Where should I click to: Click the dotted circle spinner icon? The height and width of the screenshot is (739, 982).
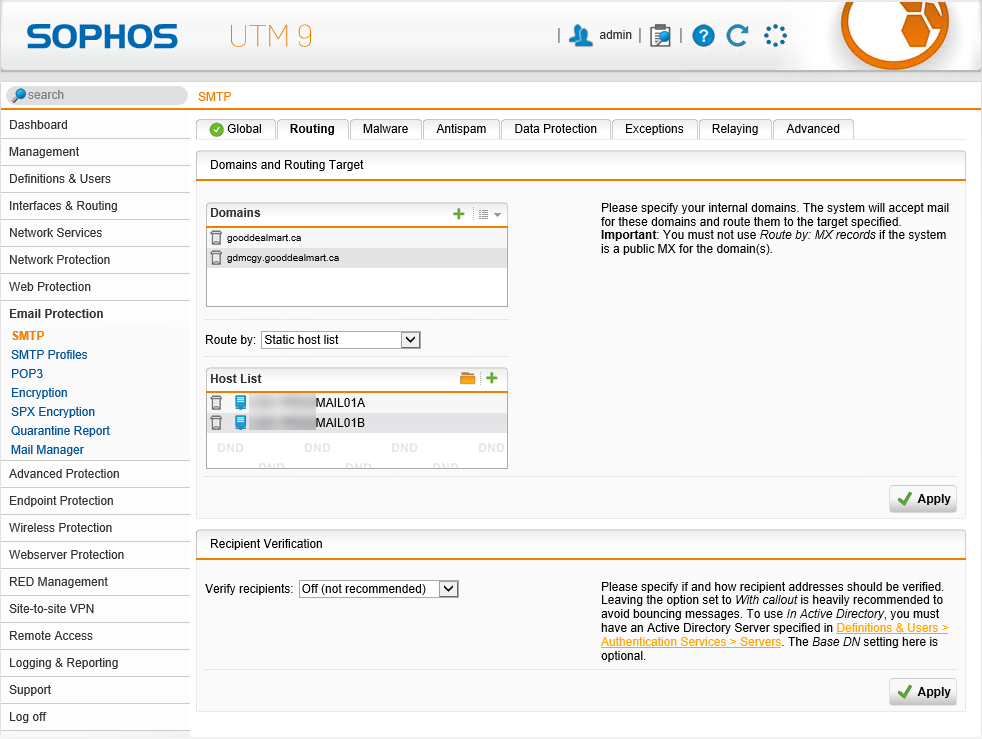[x=775, y=36]
